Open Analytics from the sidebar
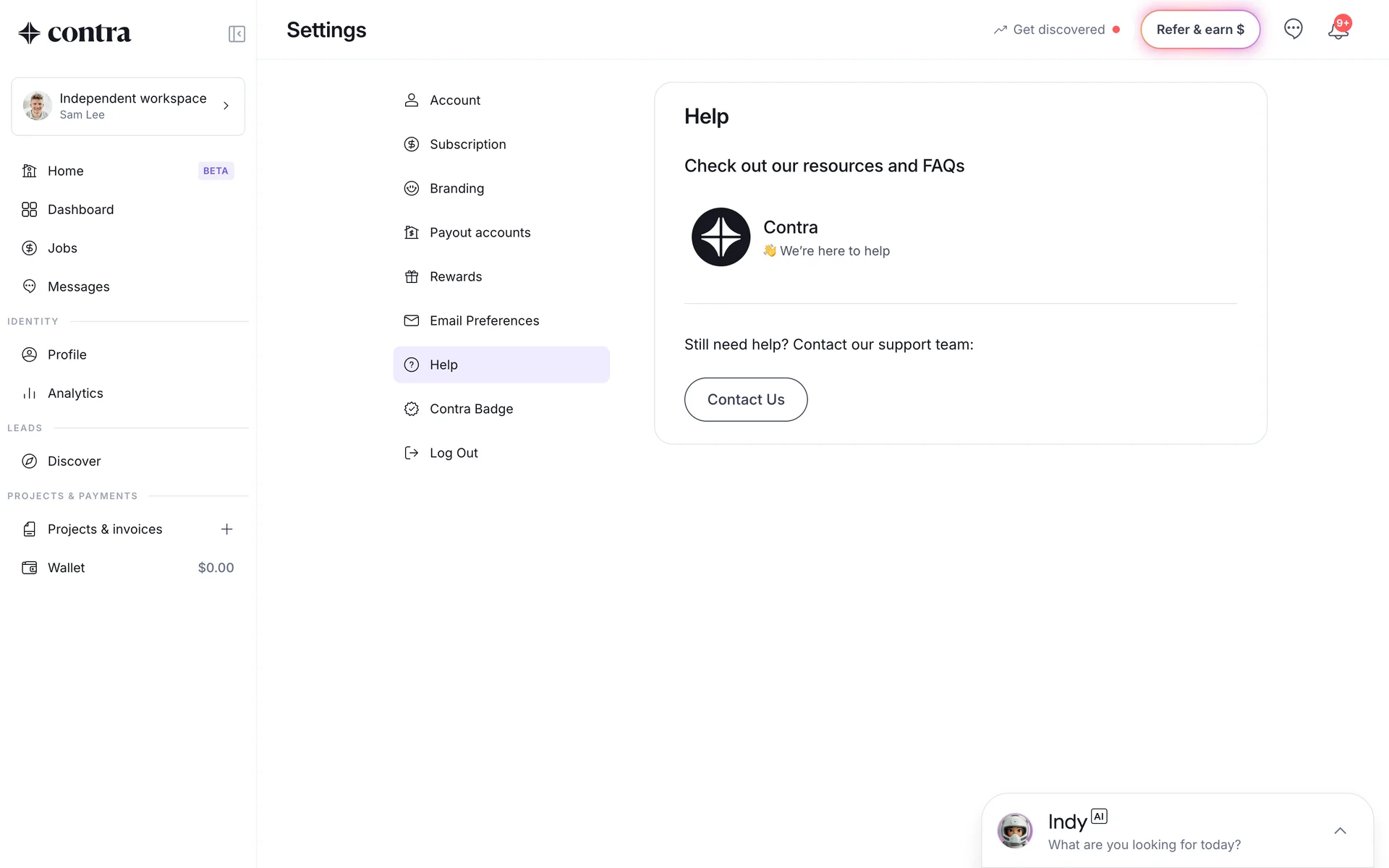This screenshot has height=868, width=1389. click(x=75, y=393)
